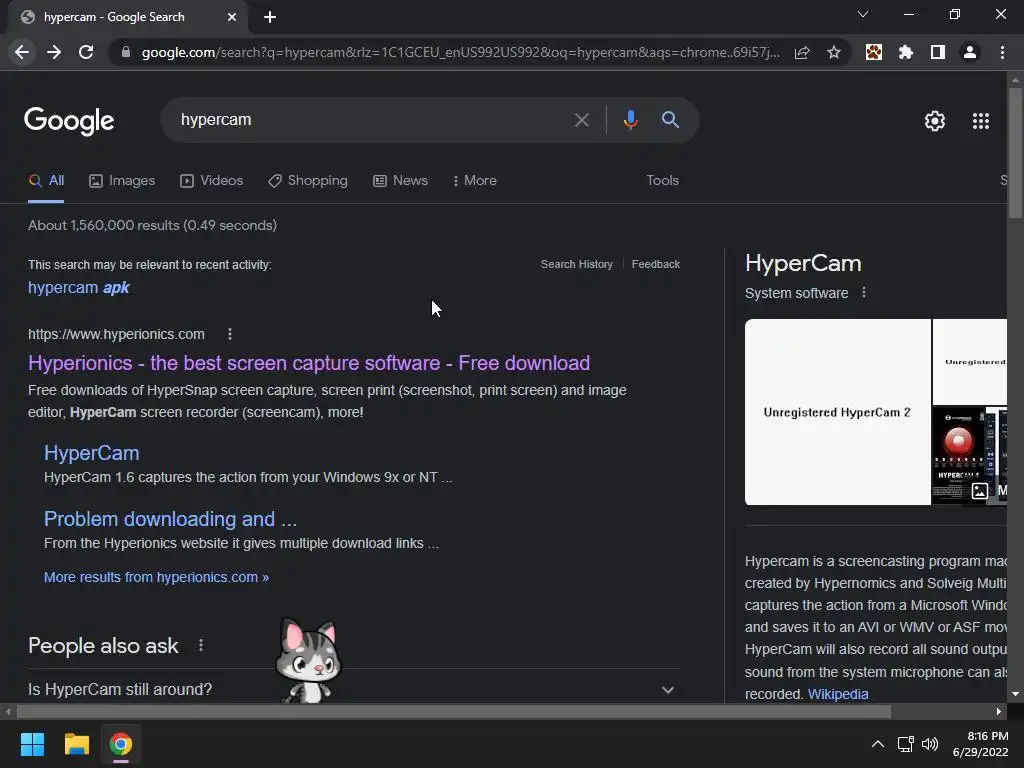The width and height of the screenshot is (1024, 768).
Task: Open the Windows Start menu
Action: (32, 744)
